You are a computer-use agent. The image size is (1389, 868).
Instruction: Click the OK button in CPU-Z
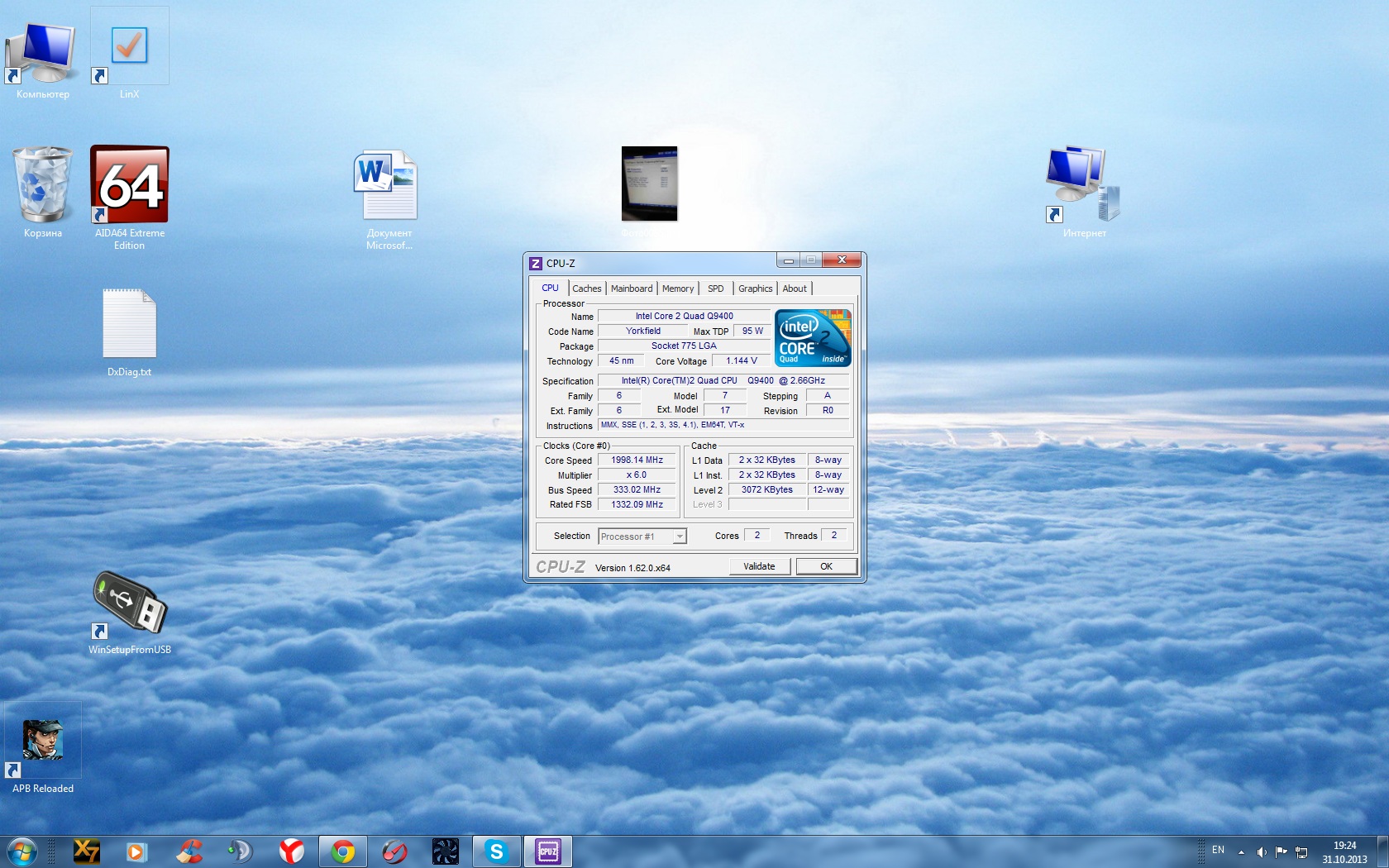826,566
